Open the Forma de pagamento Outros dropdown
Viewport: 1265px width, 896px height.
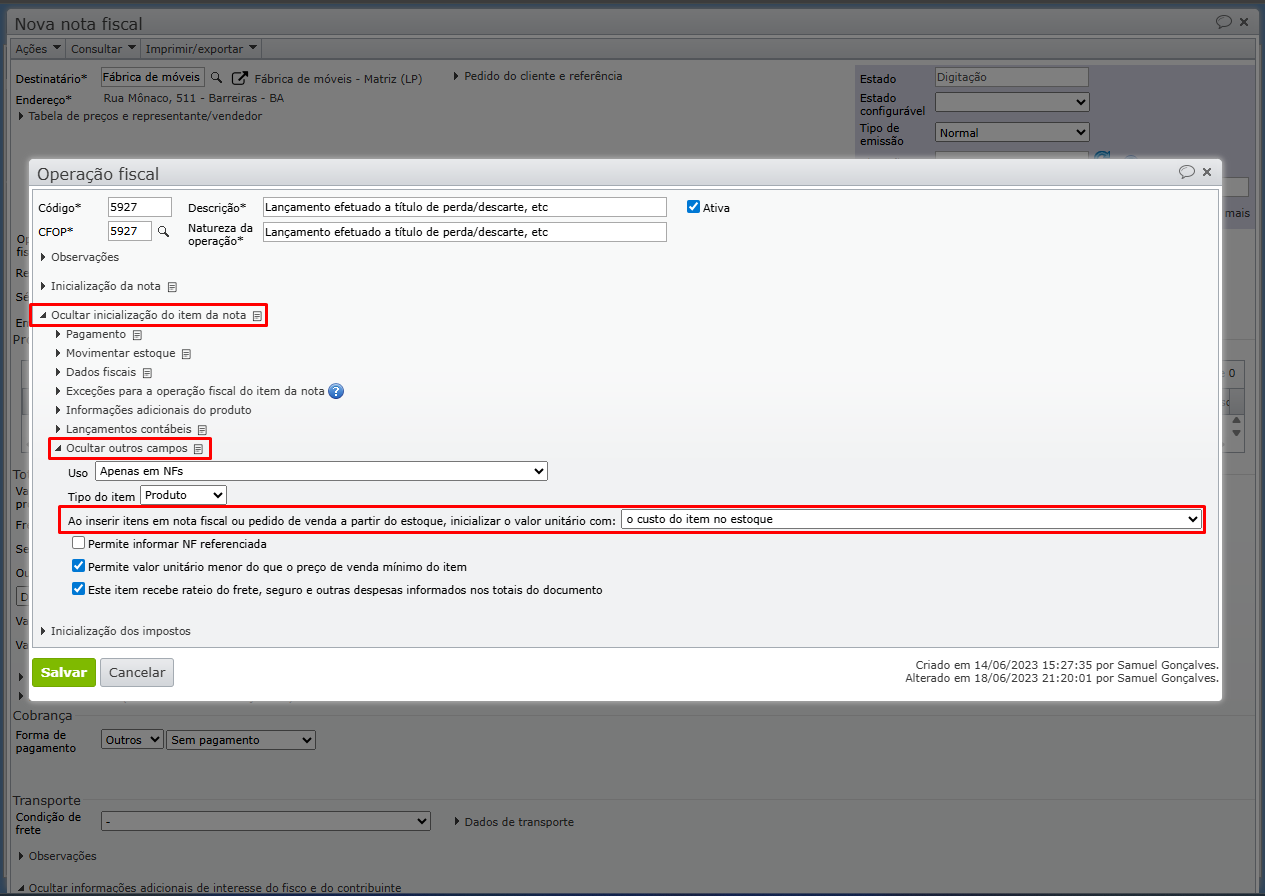pyautogui.click(x=132, y=740)
